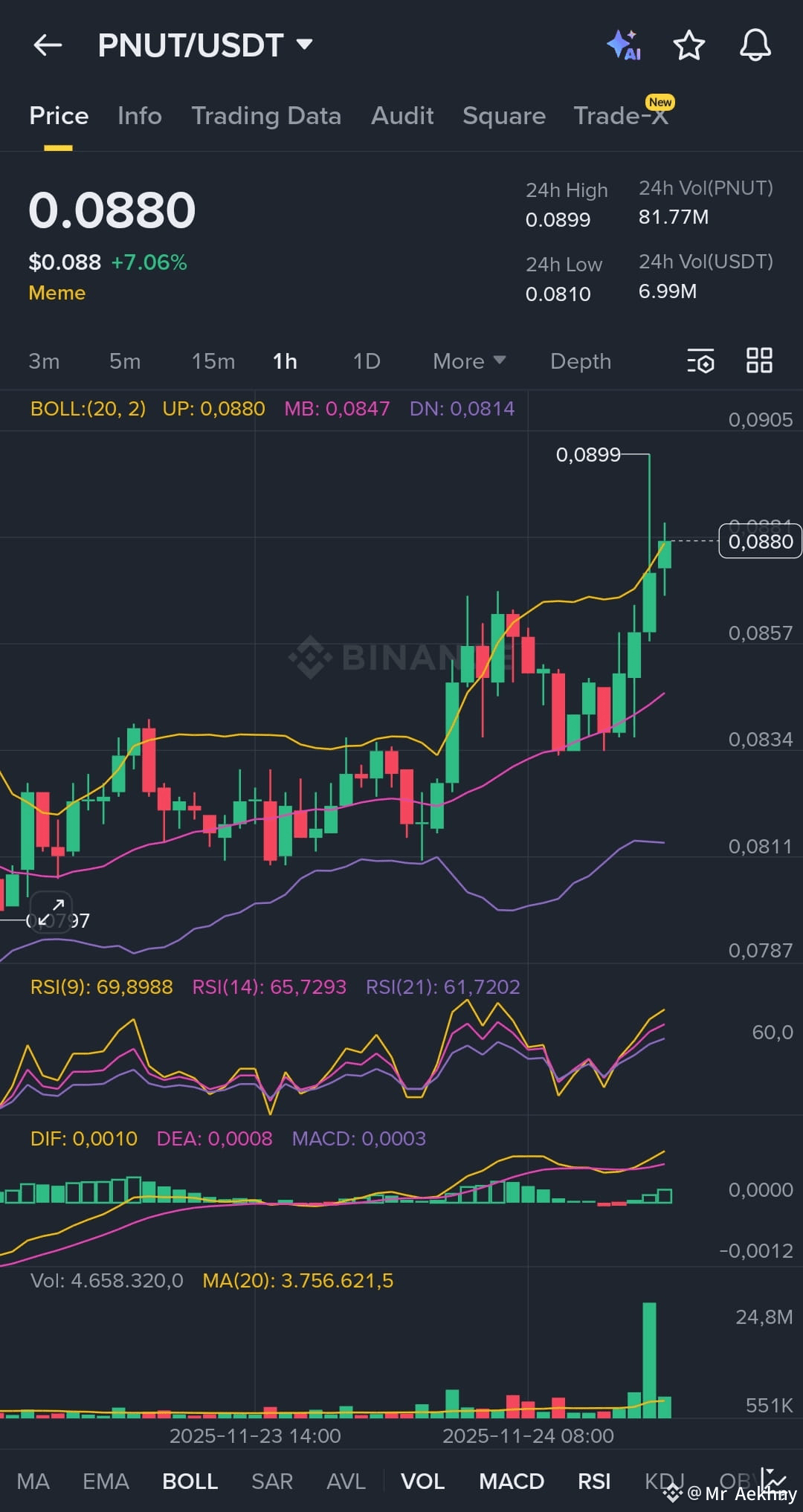Enable the MA indicator
Image resolution: width=803 pixels, height=1512 pixels.
click(x=33, y=1482)
